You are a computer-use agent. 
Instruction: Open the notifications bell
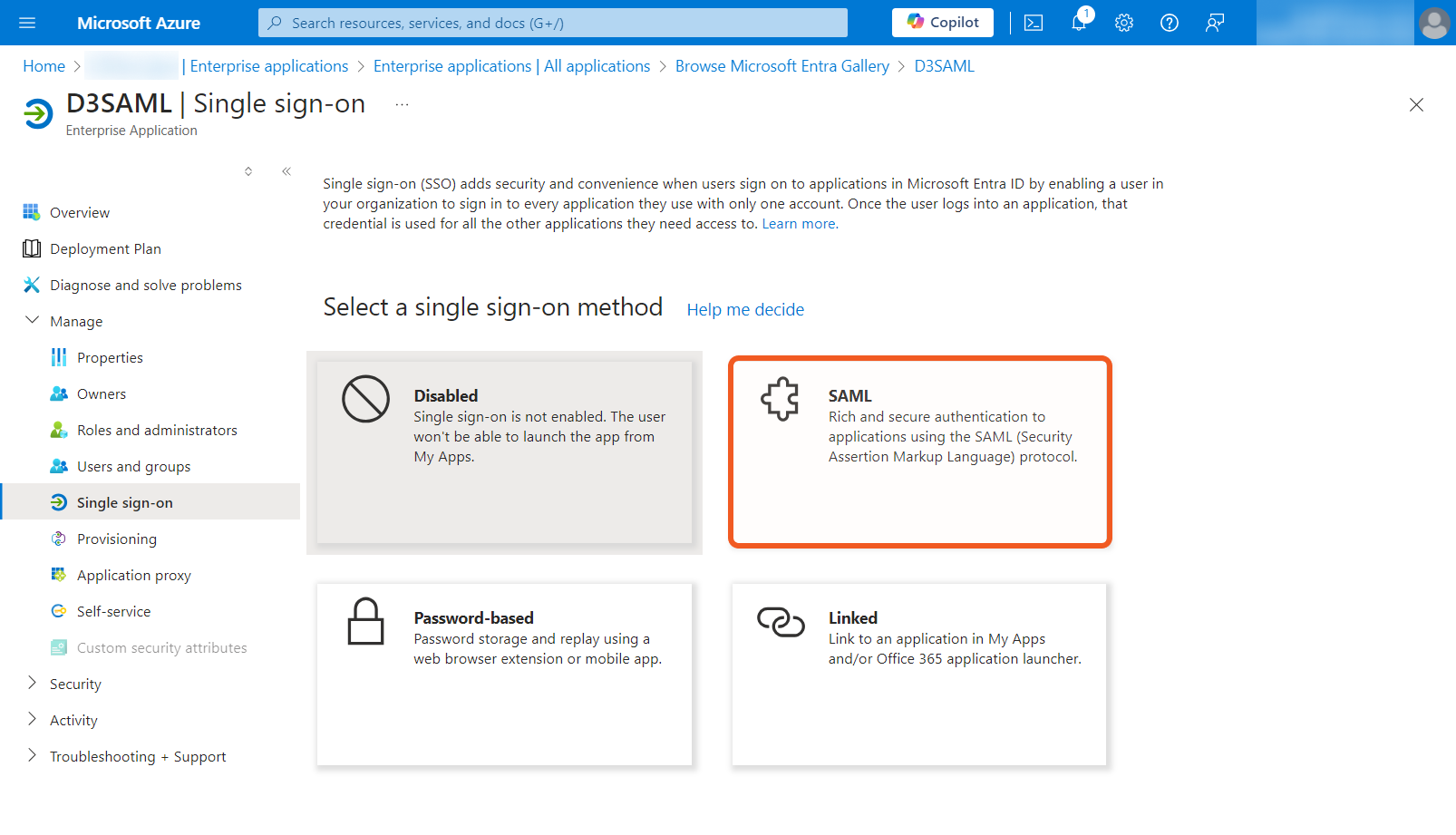pyautogui.click(x=1078, y=23)
